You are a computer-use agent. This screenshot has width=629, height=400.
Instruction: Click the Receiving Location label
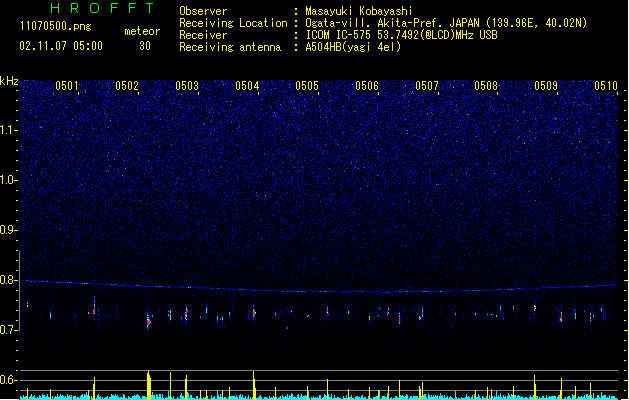coord(233,23)
